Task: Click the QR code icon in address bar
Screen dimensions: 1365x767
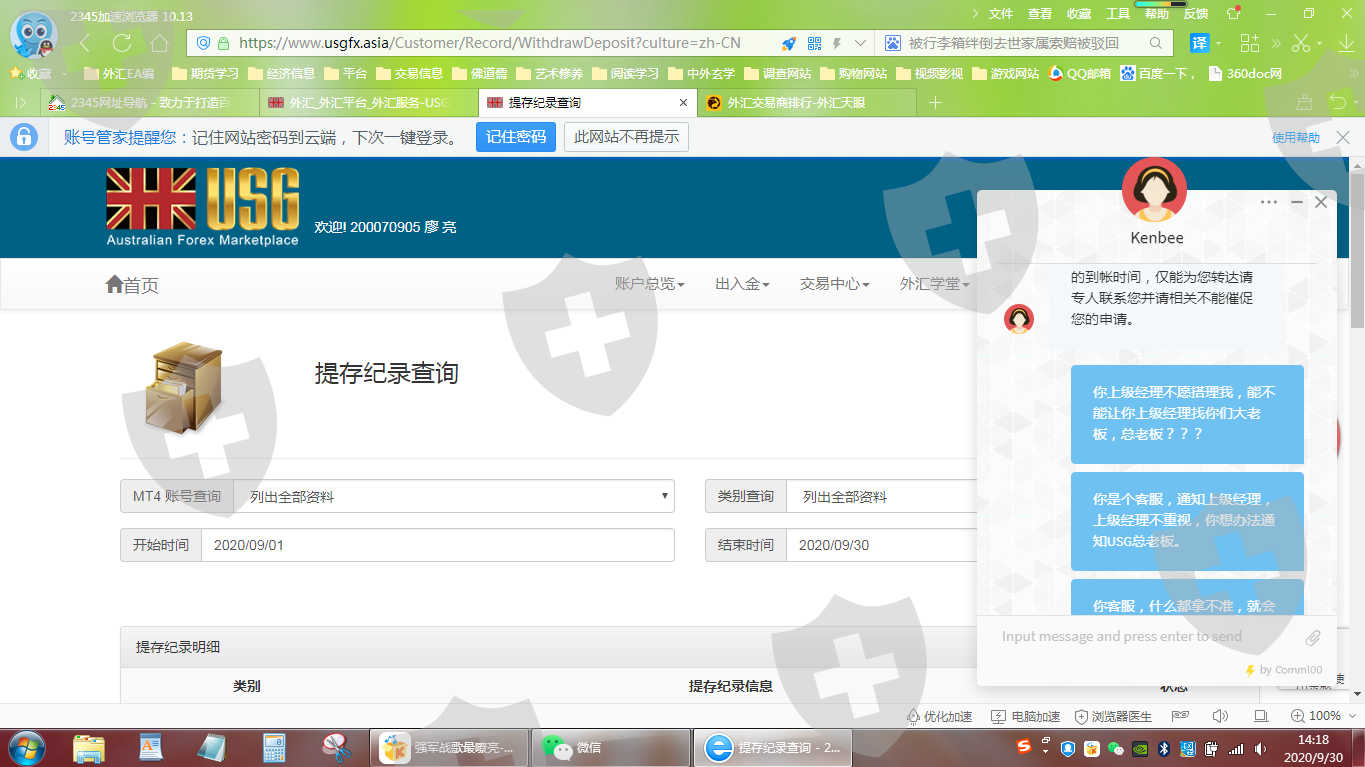Action: pos(814,43)
